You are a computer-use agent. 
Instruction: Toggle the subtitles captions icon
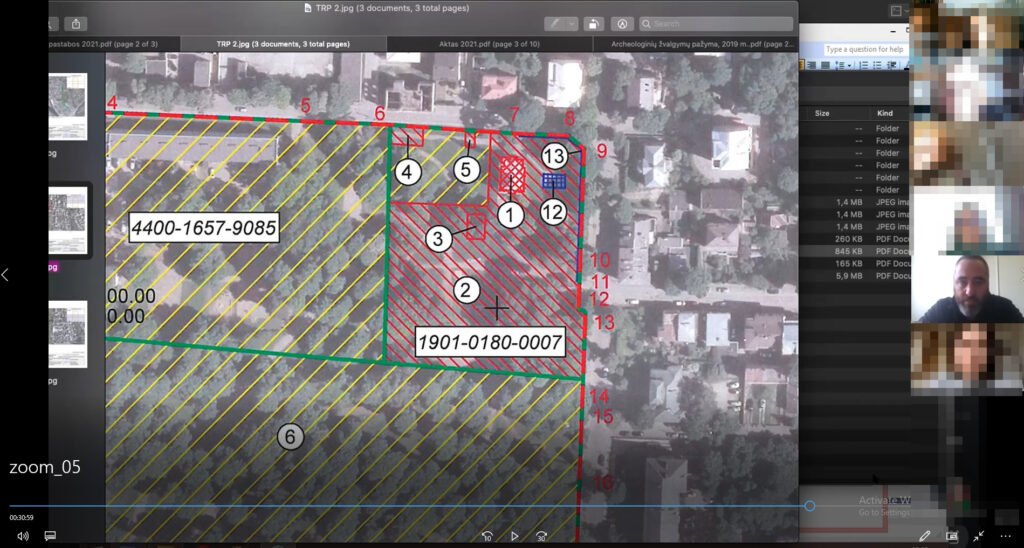pos(50,536)
